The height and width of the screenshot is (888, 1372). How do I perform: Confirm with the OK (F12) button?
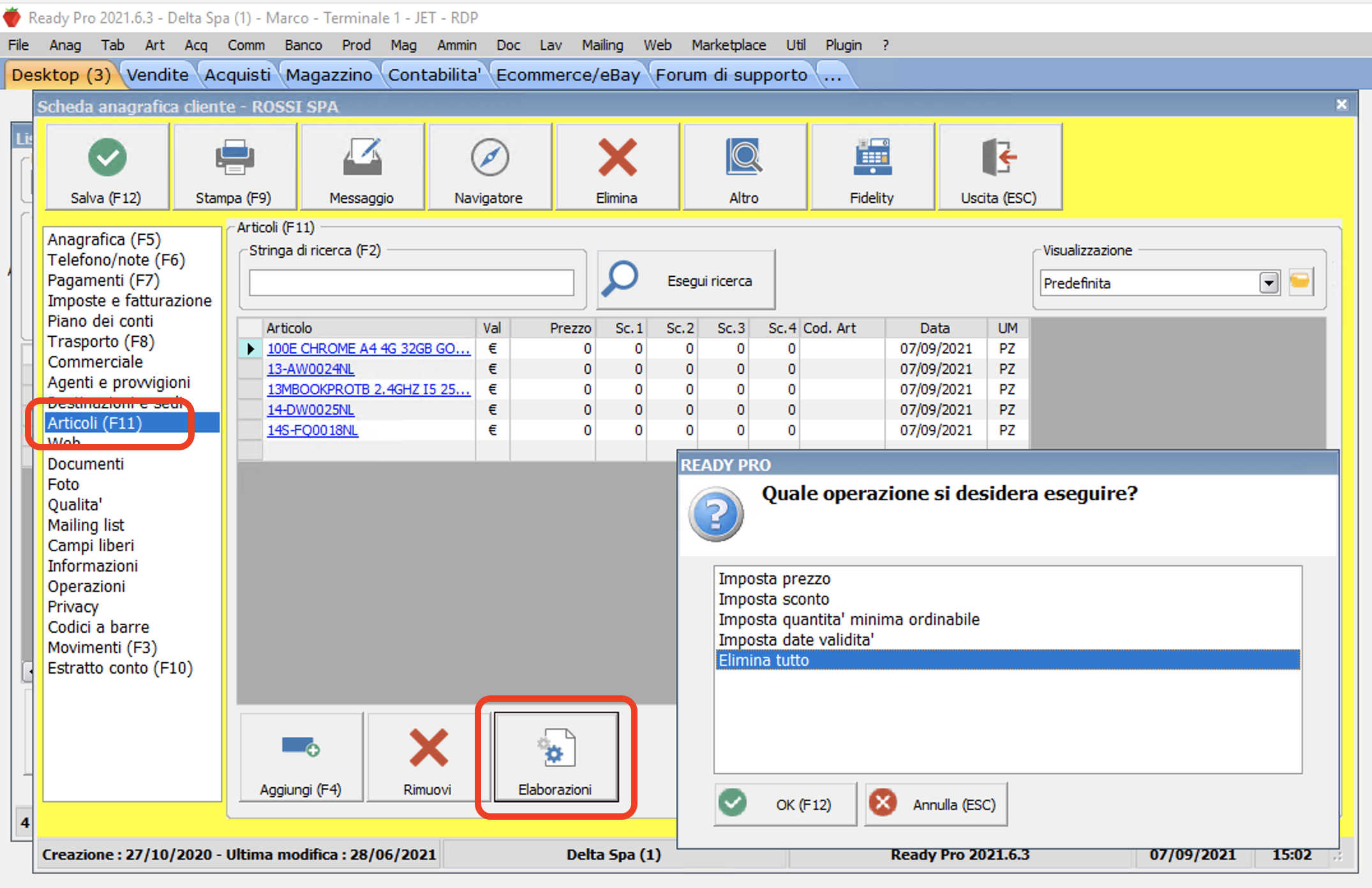point(785,804)
